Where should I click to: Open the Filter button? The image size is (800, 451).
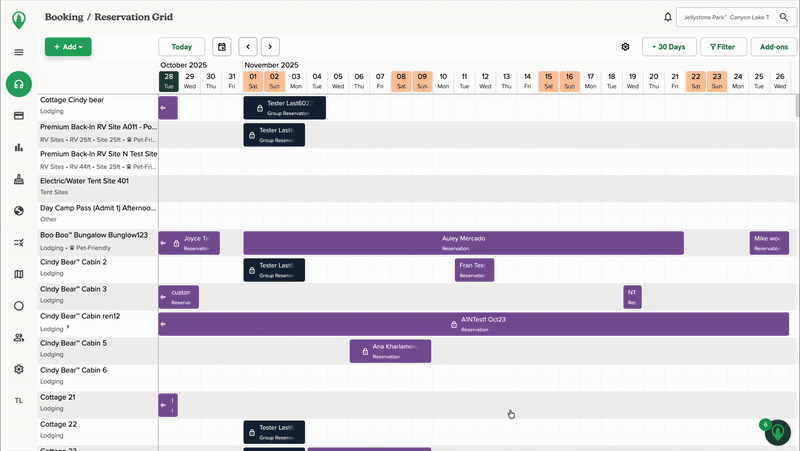pos(722,47)
